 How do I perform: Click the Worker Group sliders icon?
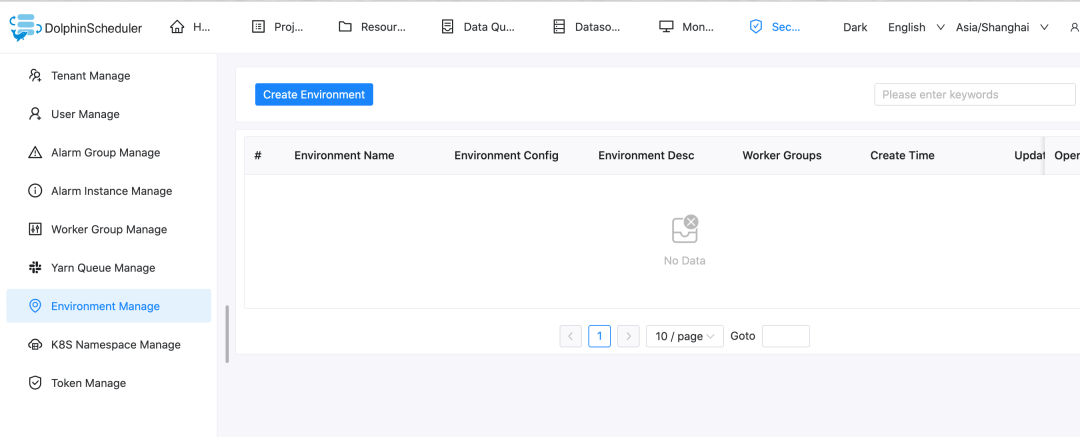pos(35,229)
